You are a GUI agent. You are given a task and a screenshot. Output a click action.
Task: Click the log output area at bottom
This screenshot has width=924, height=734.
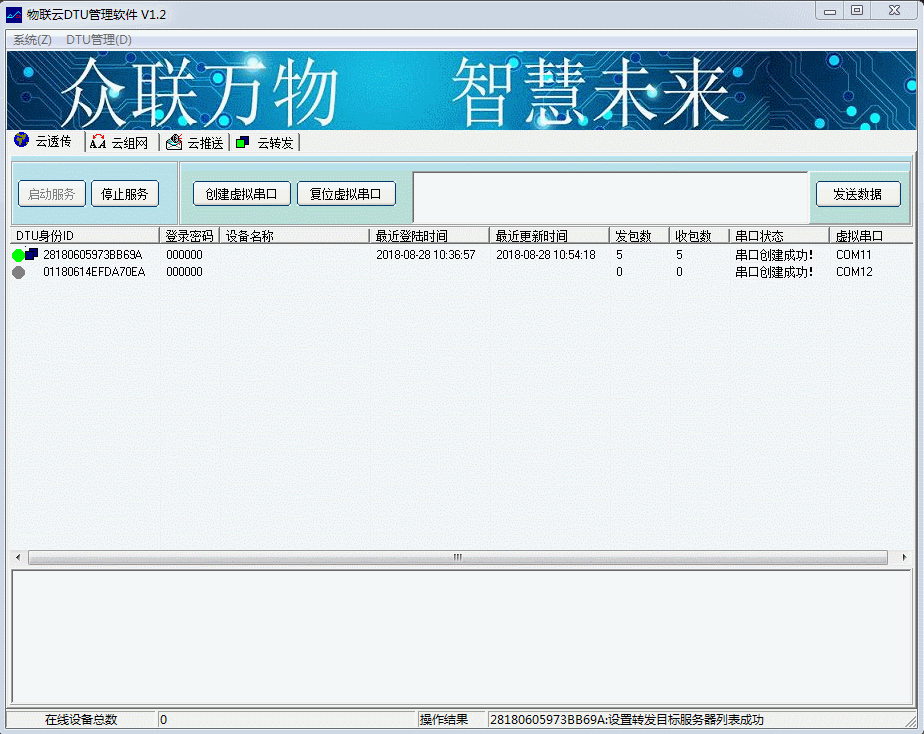462,637
